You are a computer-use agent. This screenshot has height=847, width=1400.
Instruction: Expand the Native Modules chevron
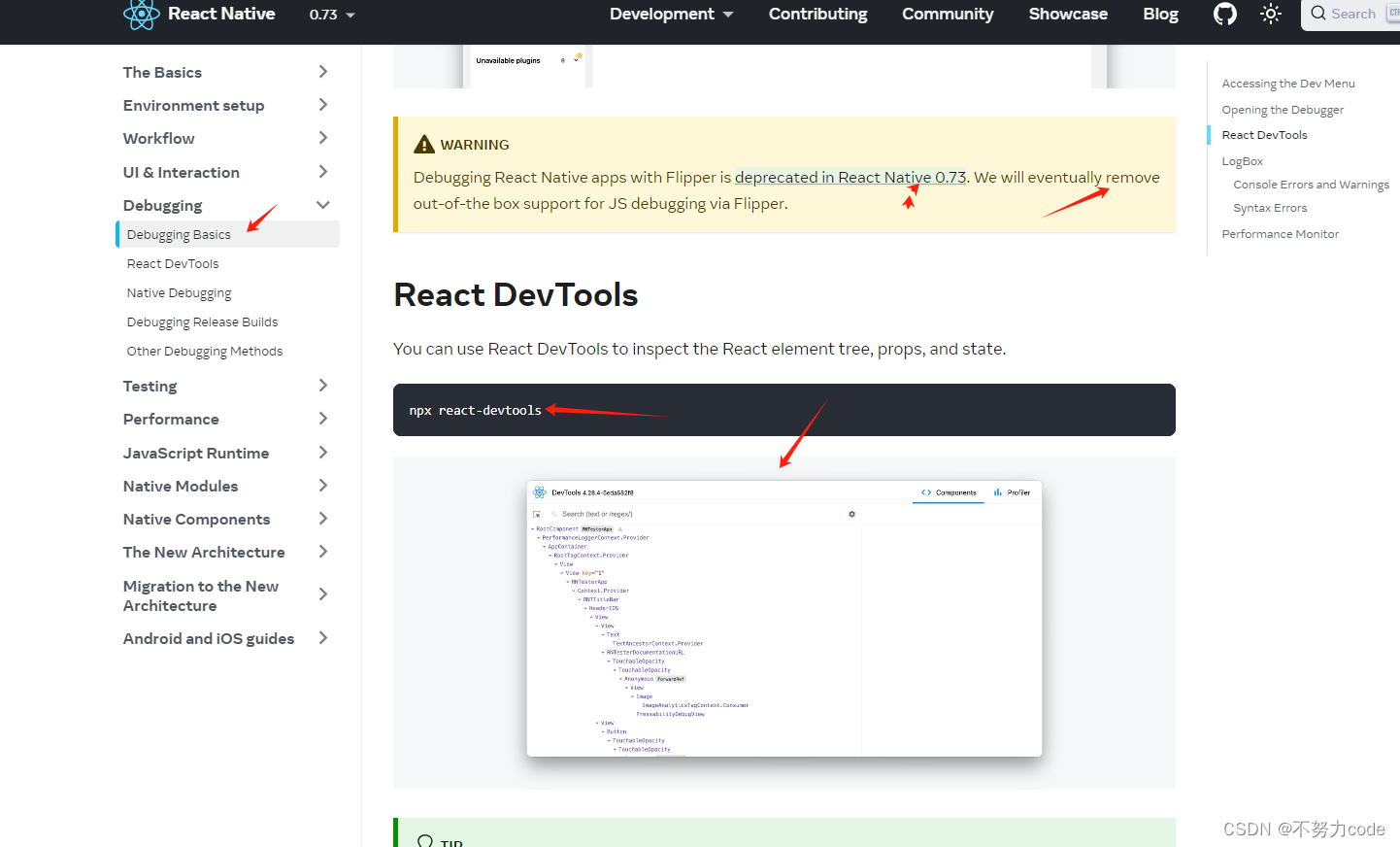(323, 486)
